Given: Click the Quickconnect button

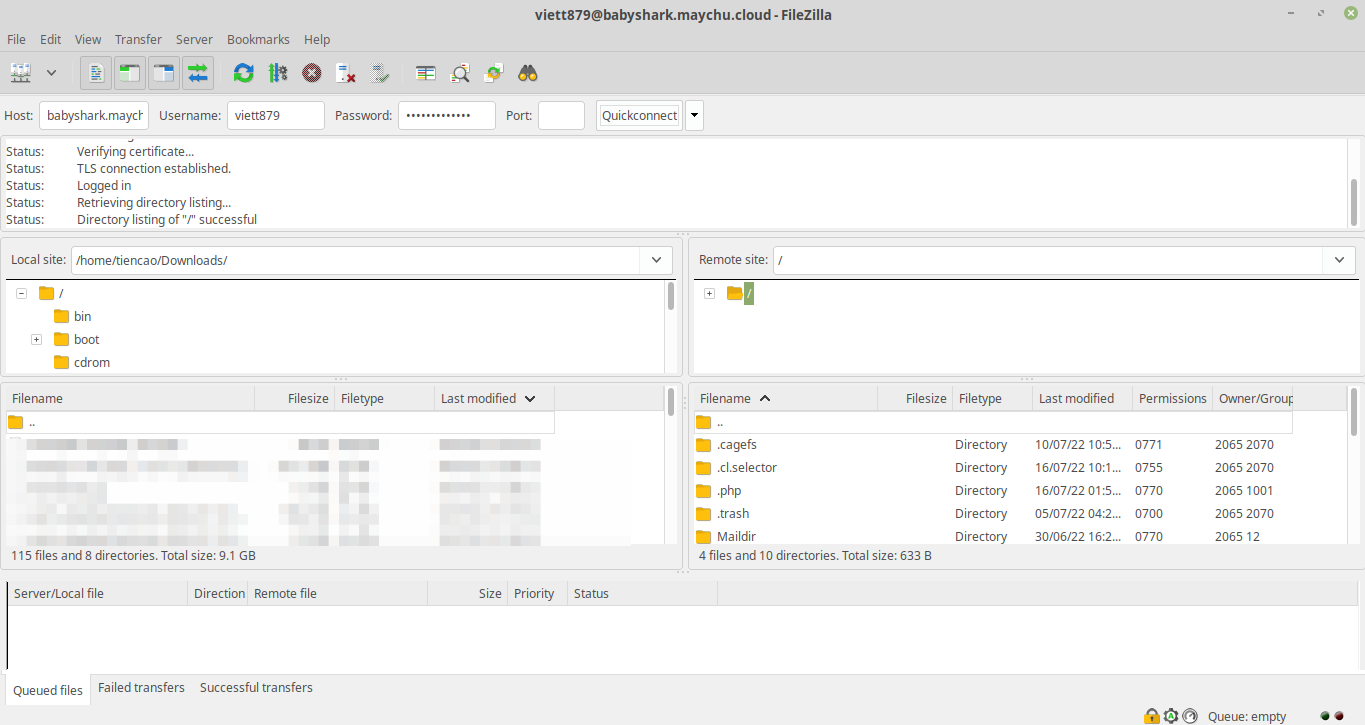Looking at the screenshot, I should click(639, 115).
